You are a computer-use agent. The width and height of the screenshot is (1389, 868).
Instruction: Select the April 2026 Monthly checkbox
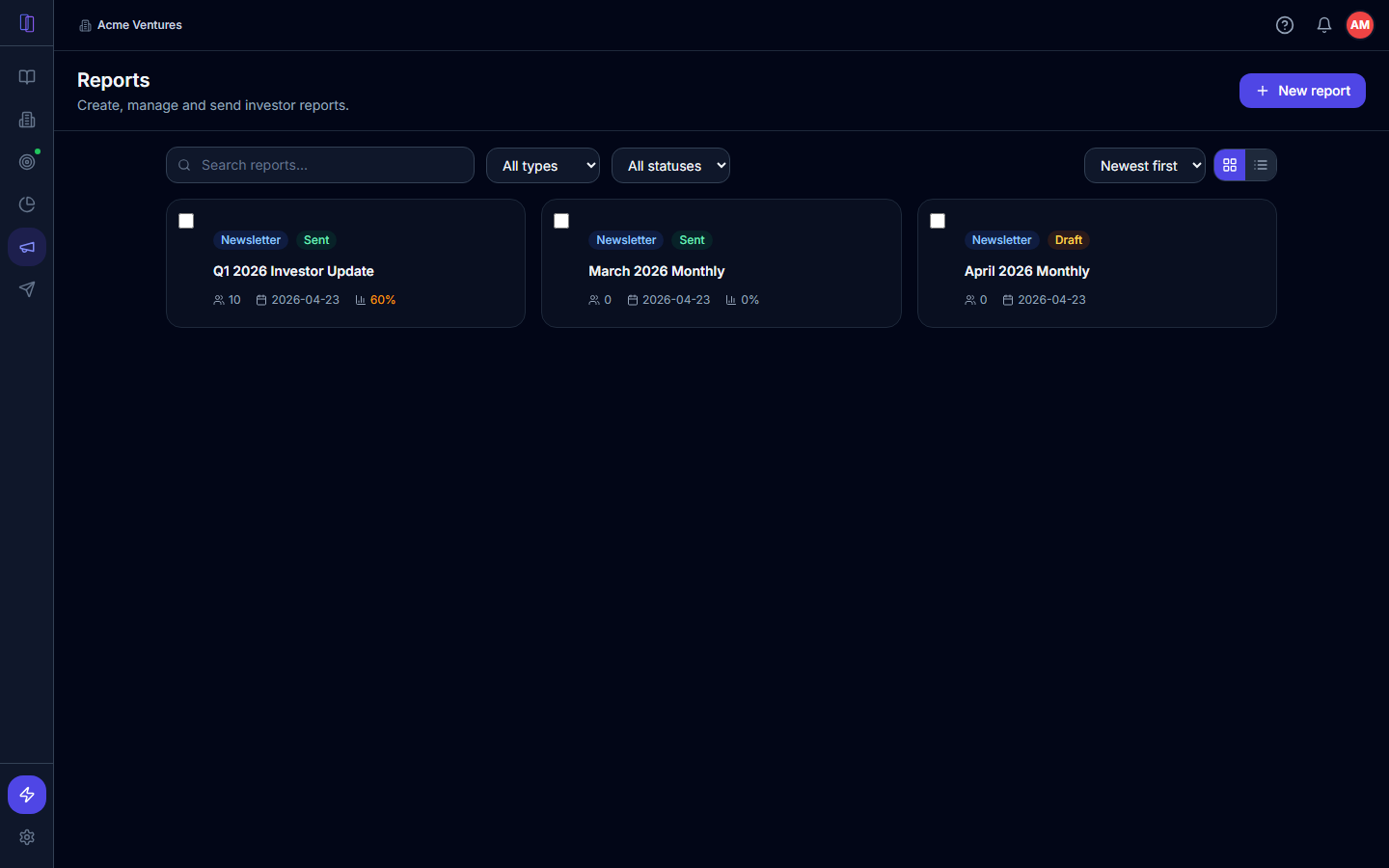pyautogui.click(x=938, y=221)
